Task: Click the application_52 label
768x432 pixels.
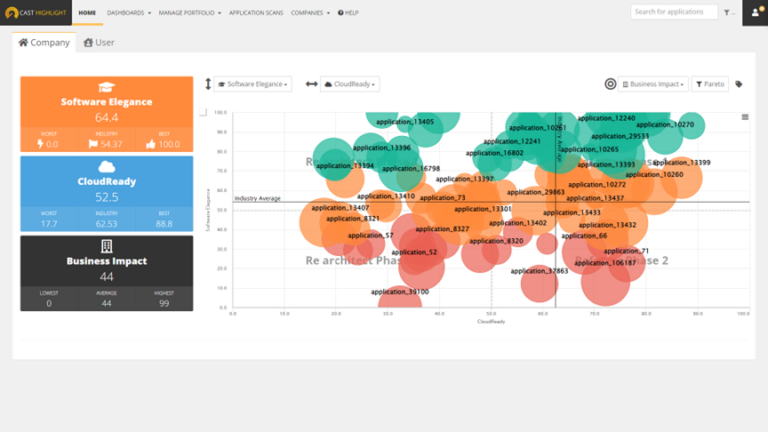Action: click(414, 252)
